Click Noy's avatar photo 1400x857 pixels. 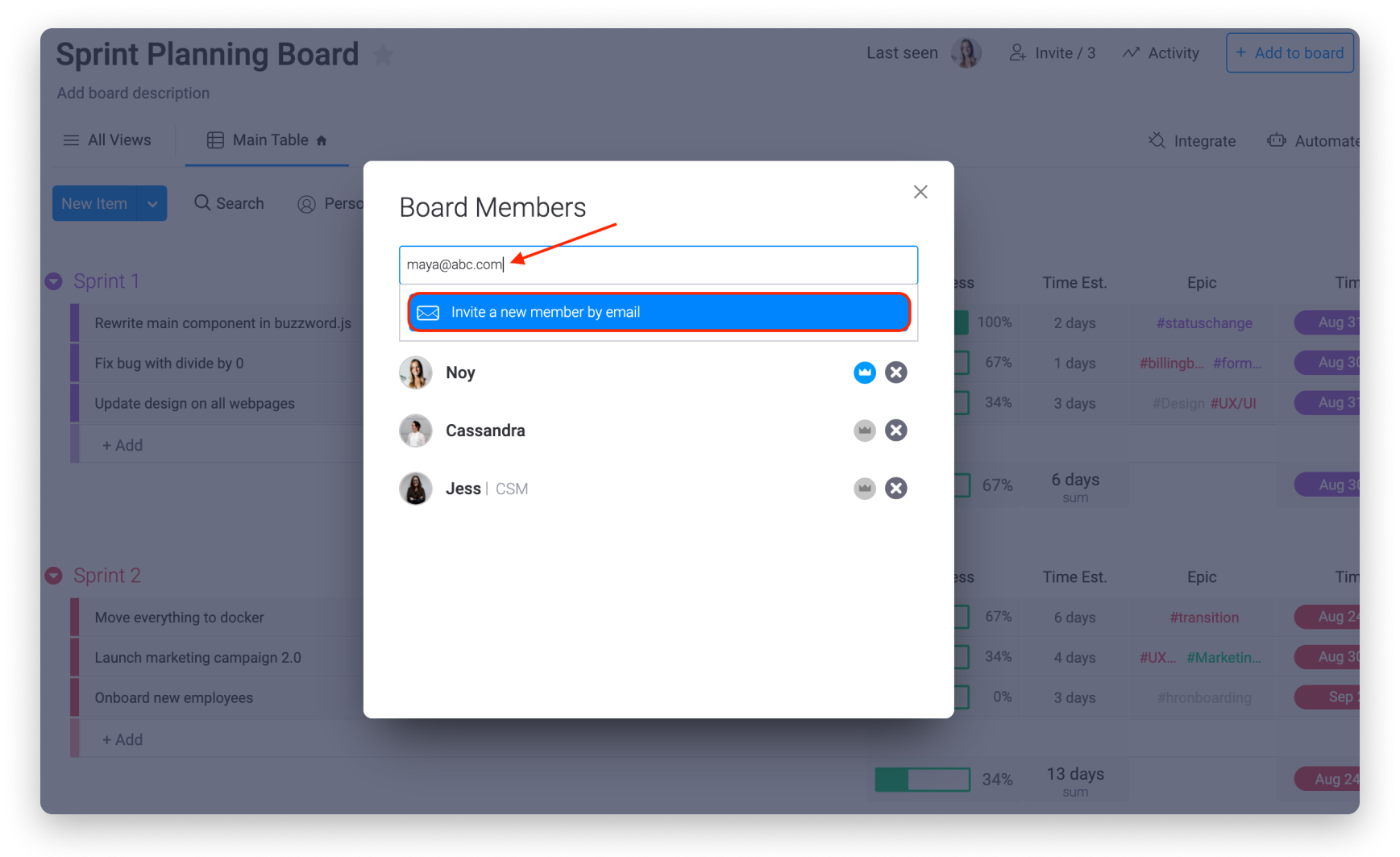(x=416, y=372)
